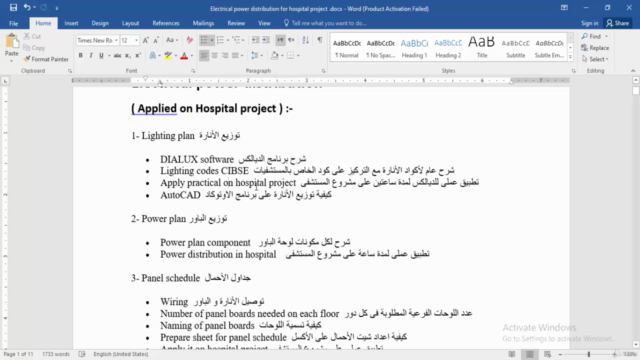Toggle italic formatting
This screenshot has height=360, width=640.
point(91,56)
